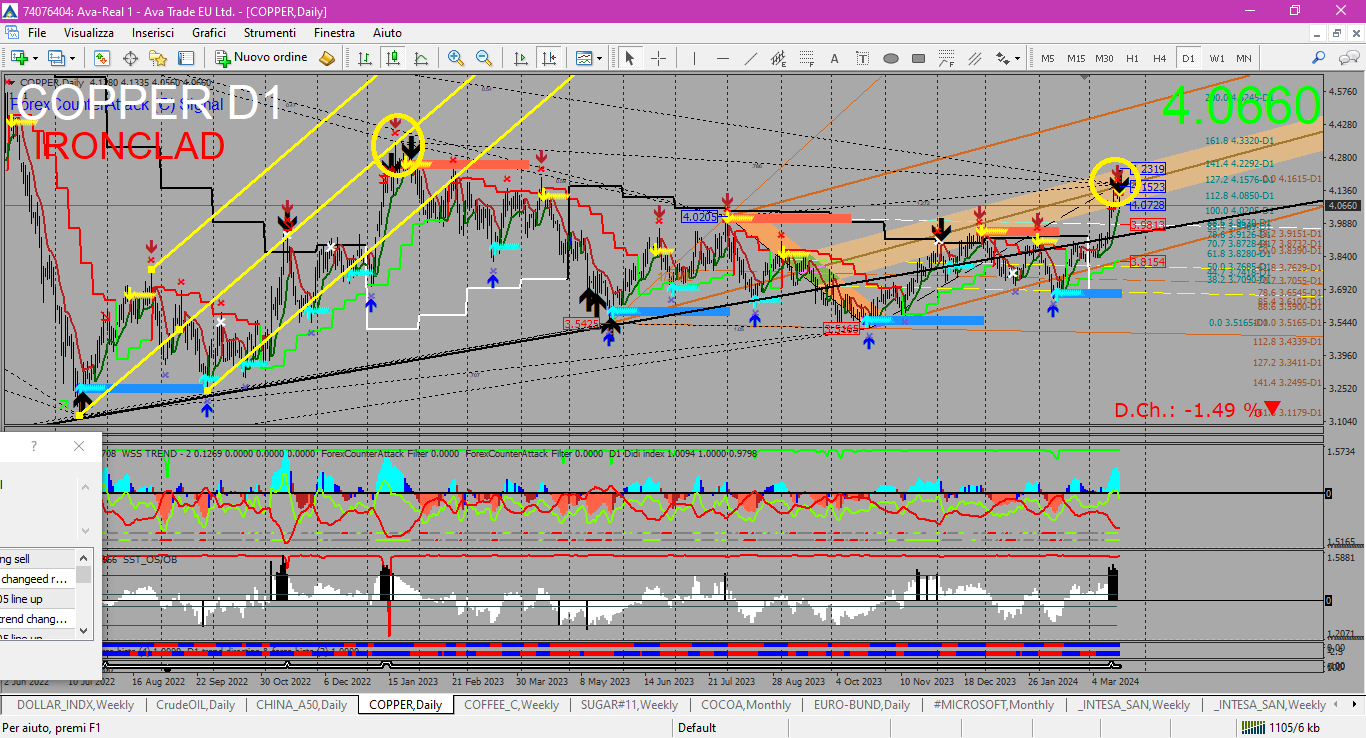Screen dimensions: 1366x738
Task: Select the parallel lines tool in the toolbar
Action: pyautogui.click(x=974, y=58)
